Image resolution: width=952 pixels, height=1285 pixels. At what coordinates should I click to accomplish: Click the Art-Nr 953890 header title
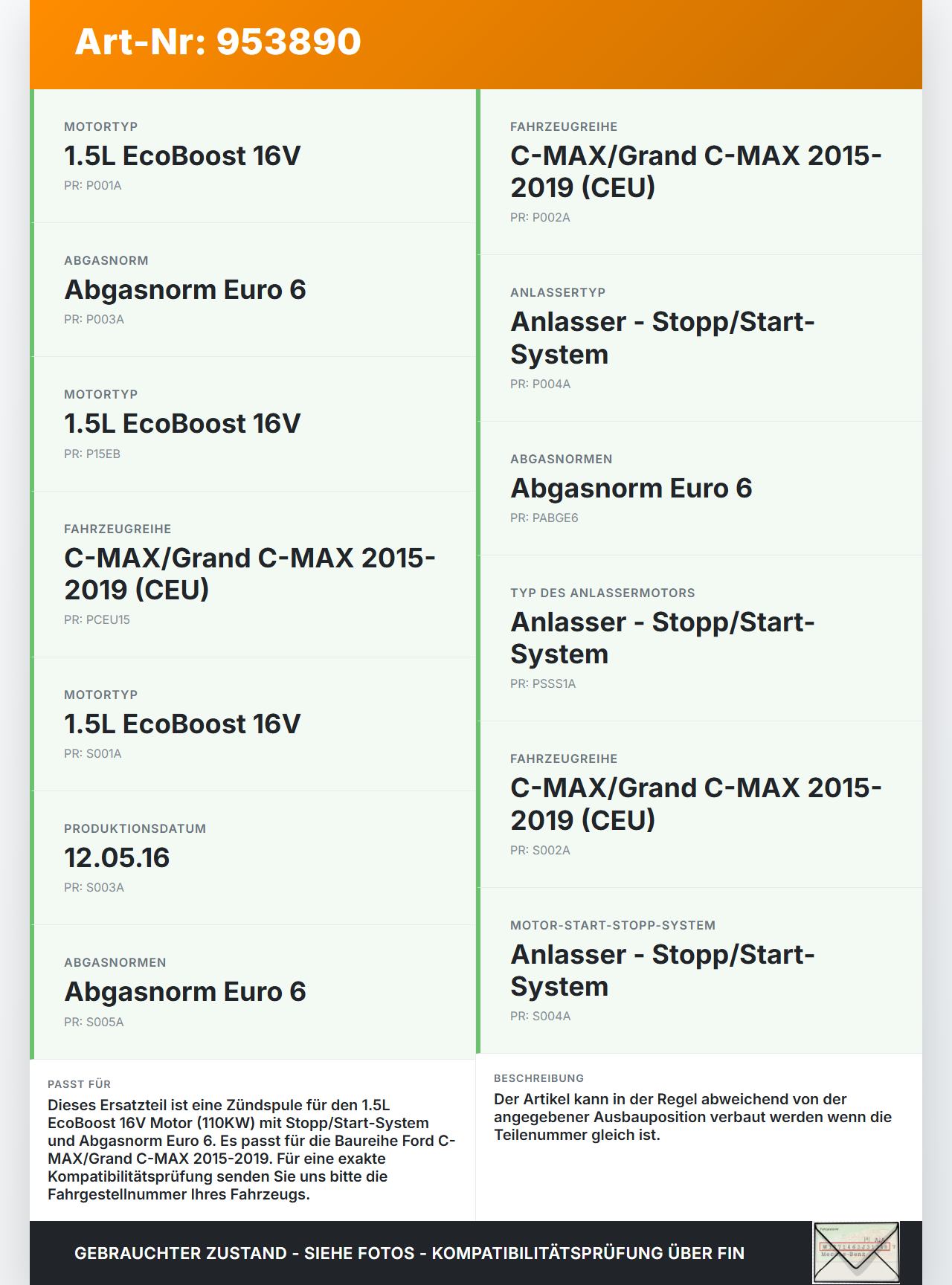[x=218, y=42]
